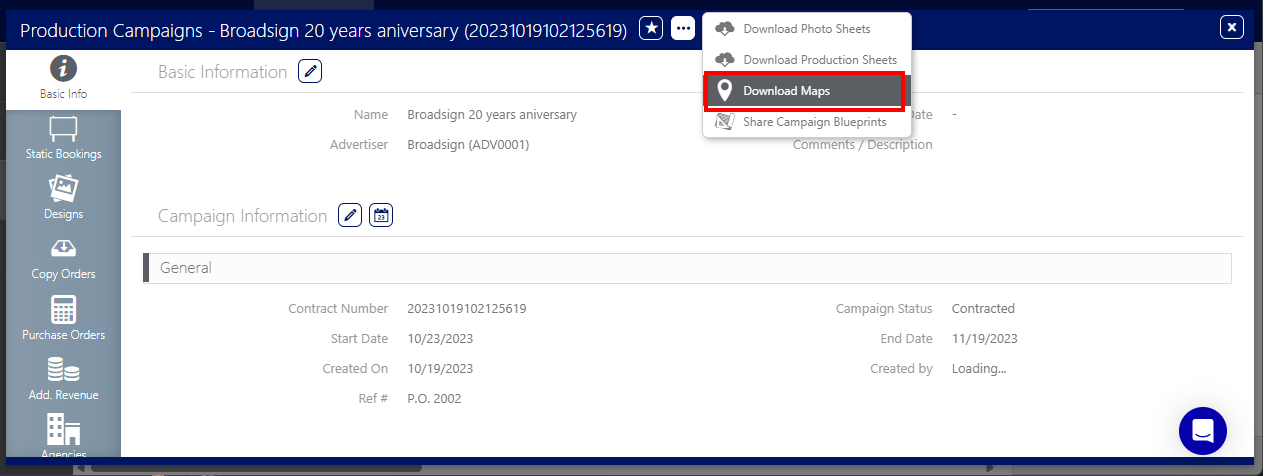Viewport: 1263px width, 476px height.
Task: Click the calendar icon beside Campaign Information
Action: [x=381, y=215]
